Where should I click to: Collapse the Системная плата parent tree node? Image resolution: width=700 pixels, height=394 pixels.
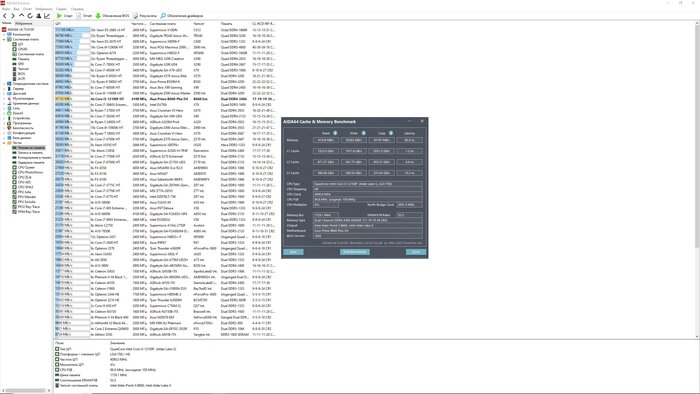(4, 39)
